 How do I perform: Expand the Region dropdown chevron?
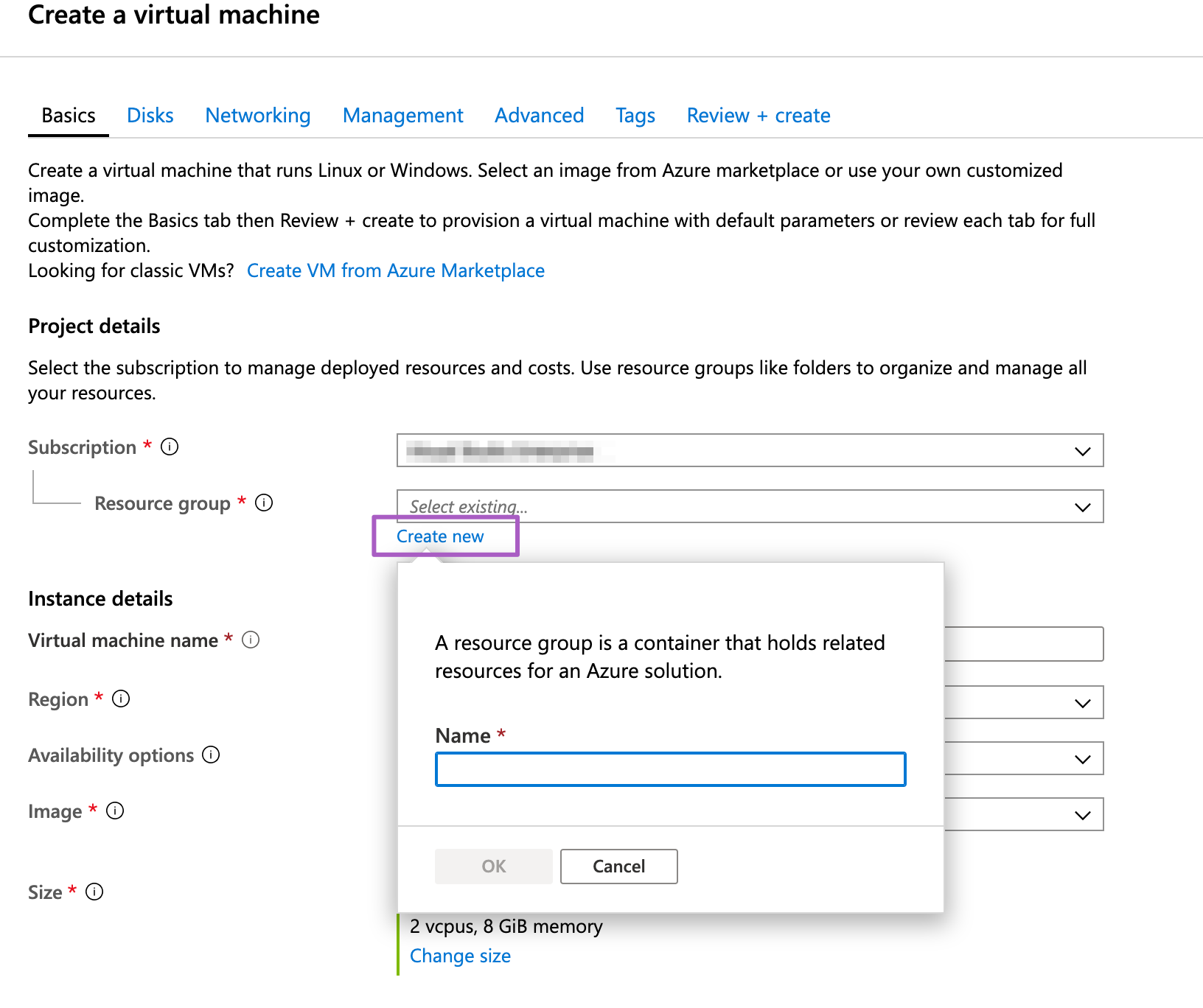[1082, 703]
